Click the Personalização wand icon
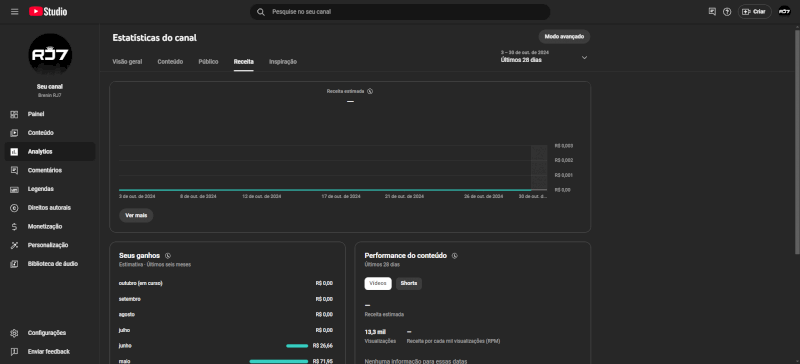 [x=14, y=245]
